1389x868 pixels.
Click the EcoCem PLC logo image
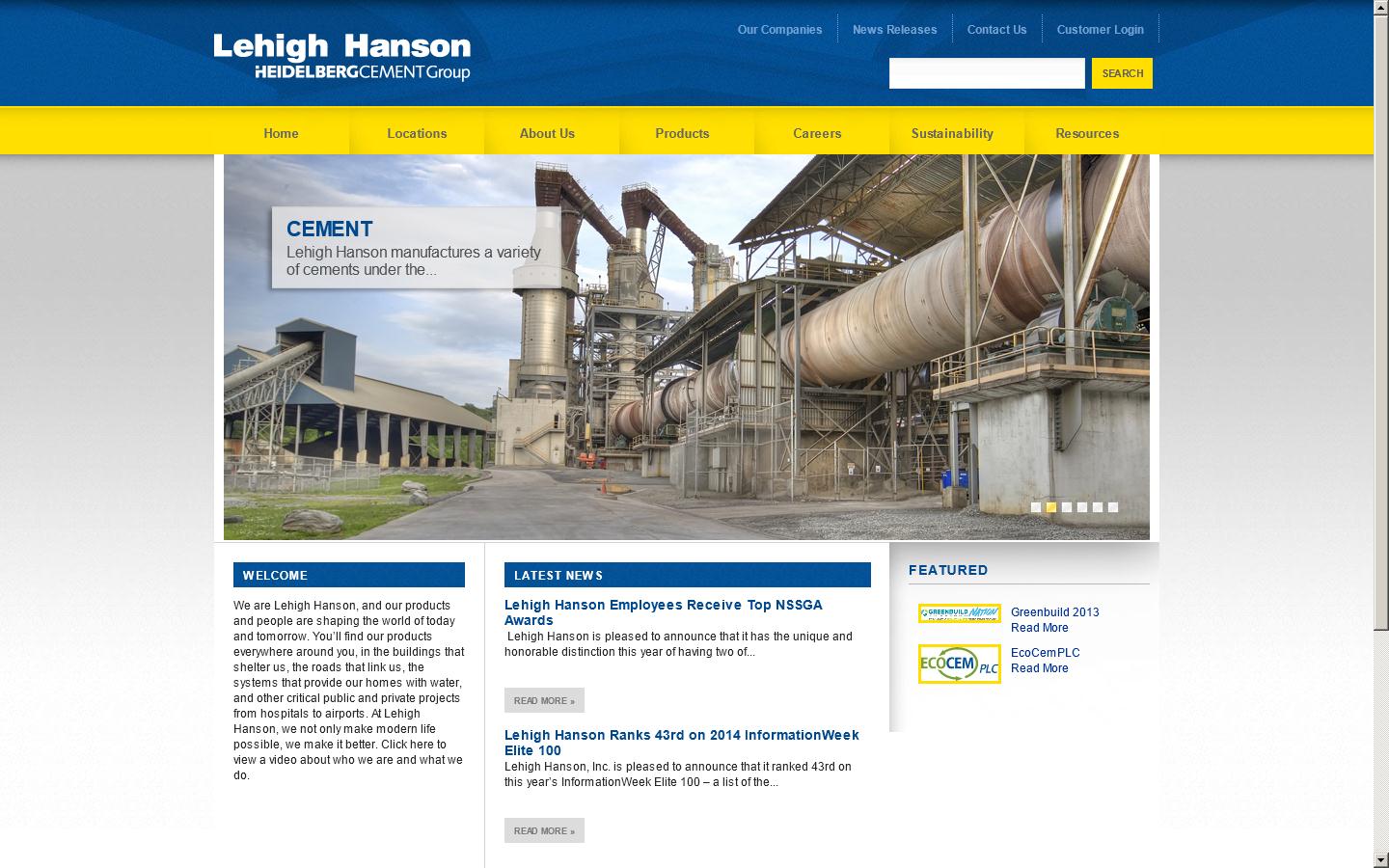(x=959, y=665)
